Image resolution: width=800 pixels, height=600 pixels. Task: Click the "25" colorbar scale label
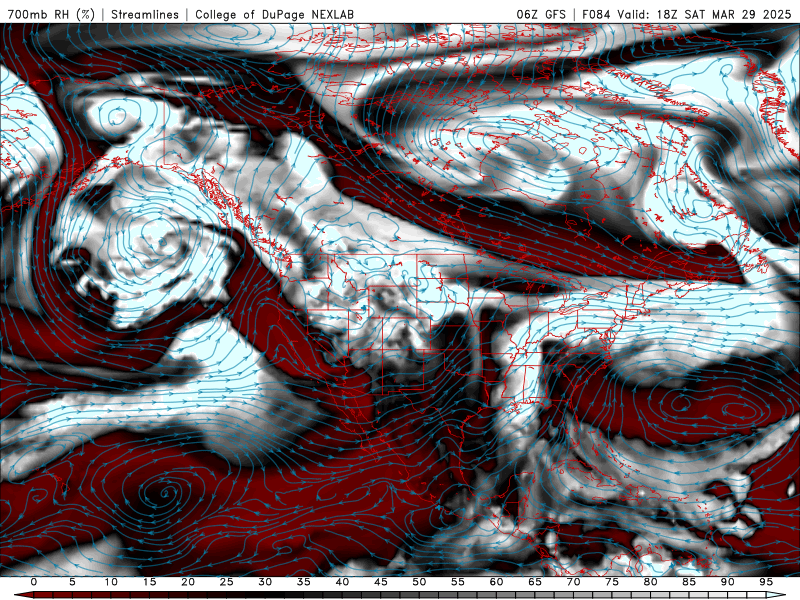[227, 582]
